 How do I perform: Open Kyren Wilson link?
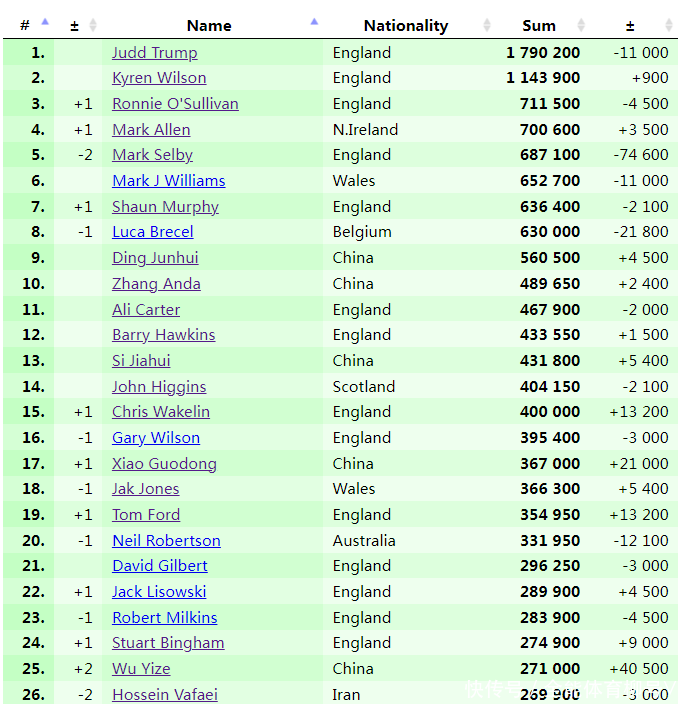(x=159, y=78)
